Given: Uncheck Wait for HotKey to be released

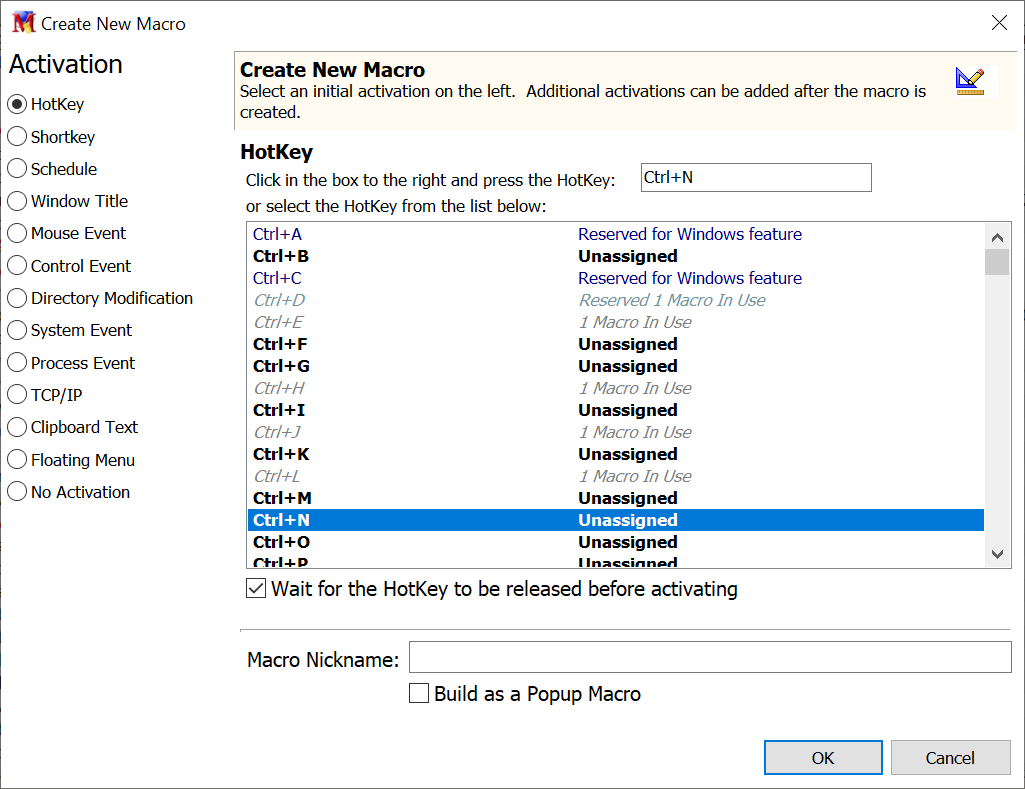Looking at the screenshot, I should click(256, 589).
